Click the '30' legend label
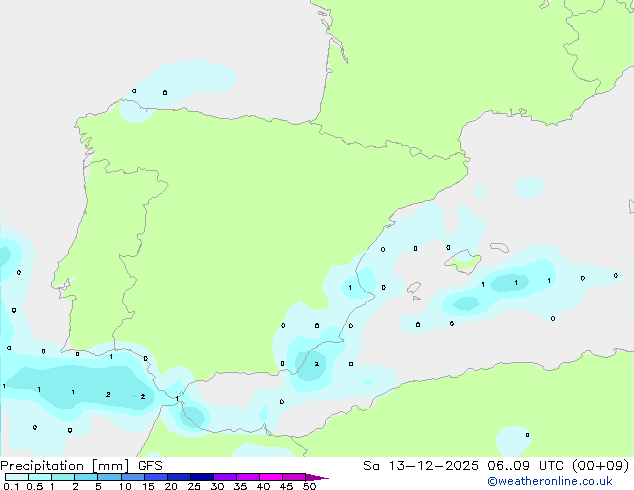The image size is (634, 490). tap(217, 486)
